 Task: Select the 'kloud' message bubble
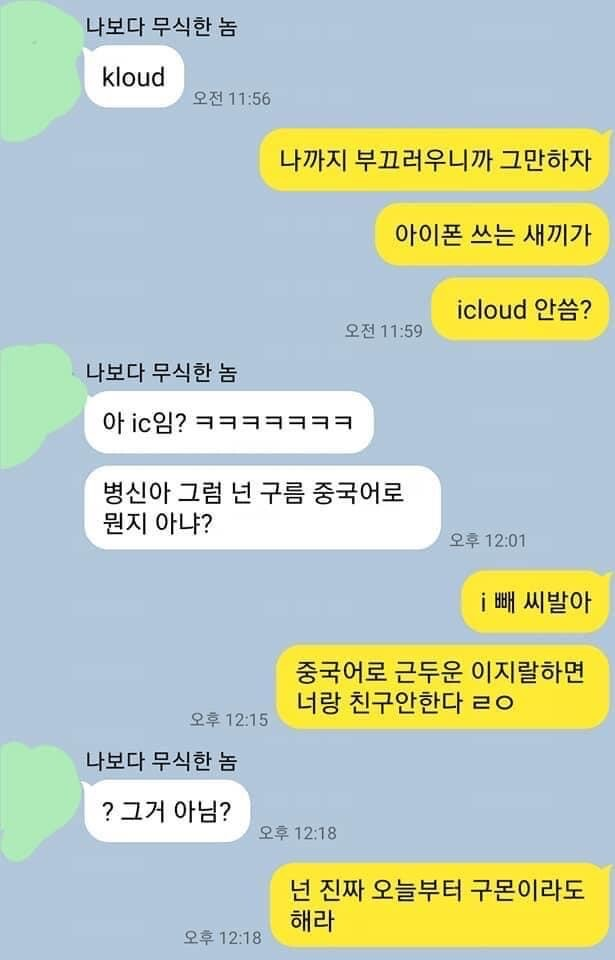pos(134,77)
